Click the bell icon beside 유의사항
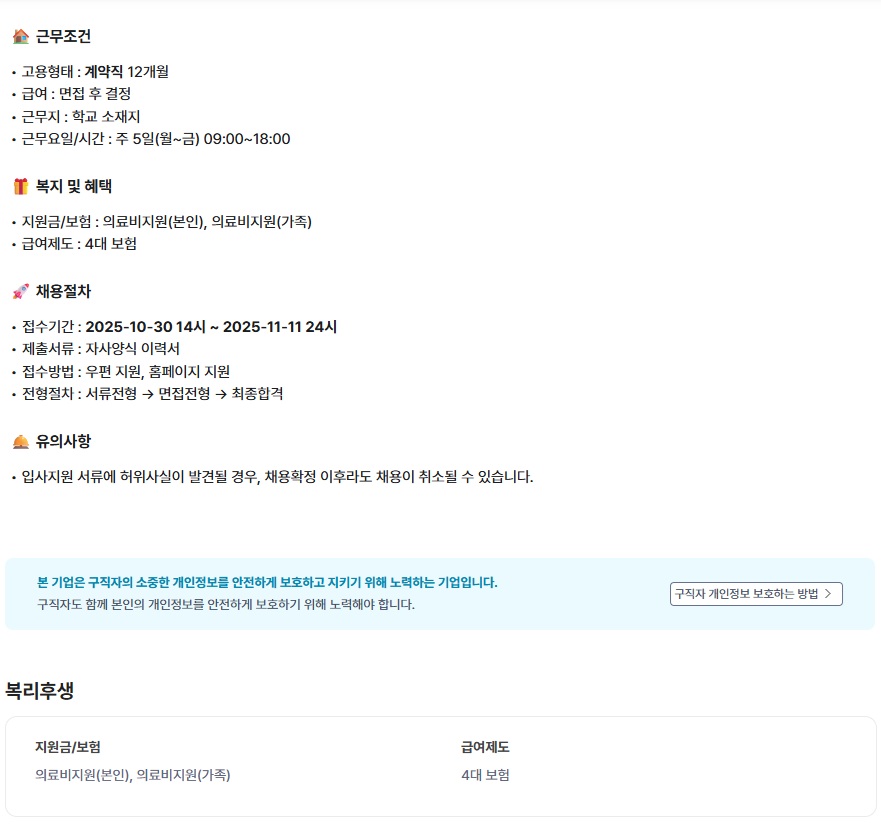This screenshot has height=828, width=881. tap(21, 442)
